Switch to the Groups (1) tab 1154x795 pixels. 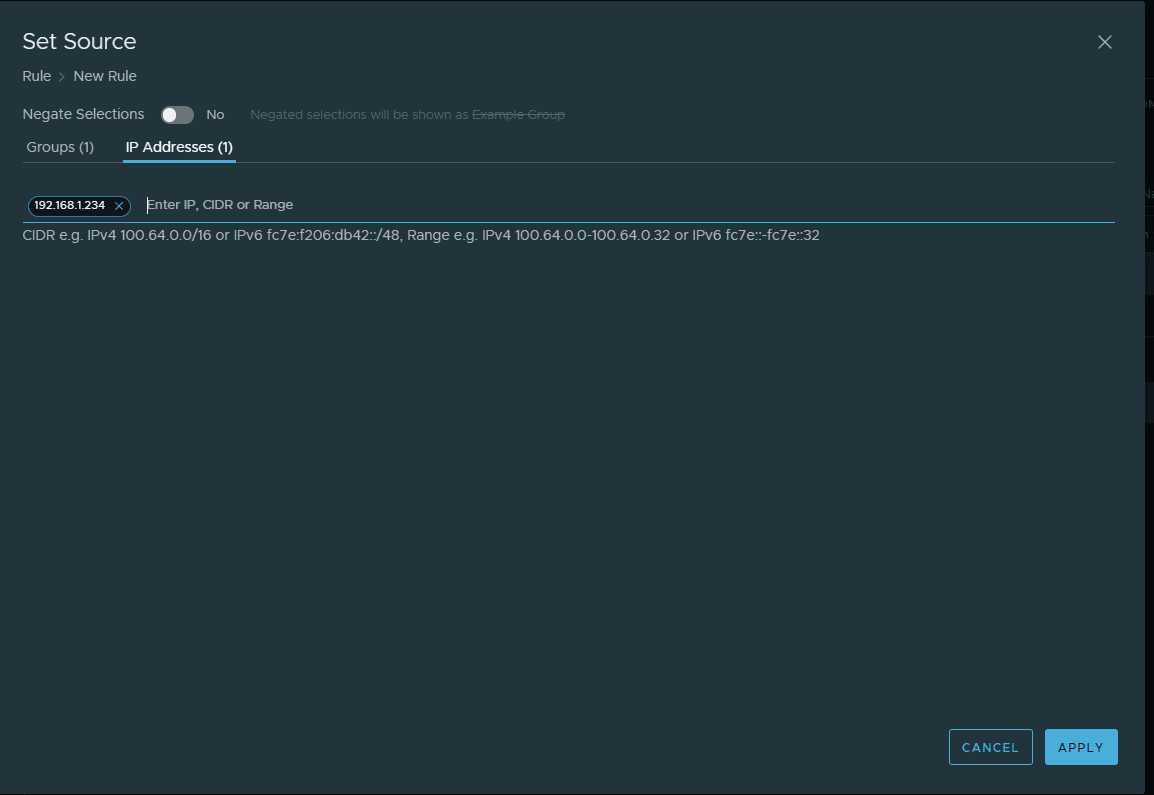point(60,147)
